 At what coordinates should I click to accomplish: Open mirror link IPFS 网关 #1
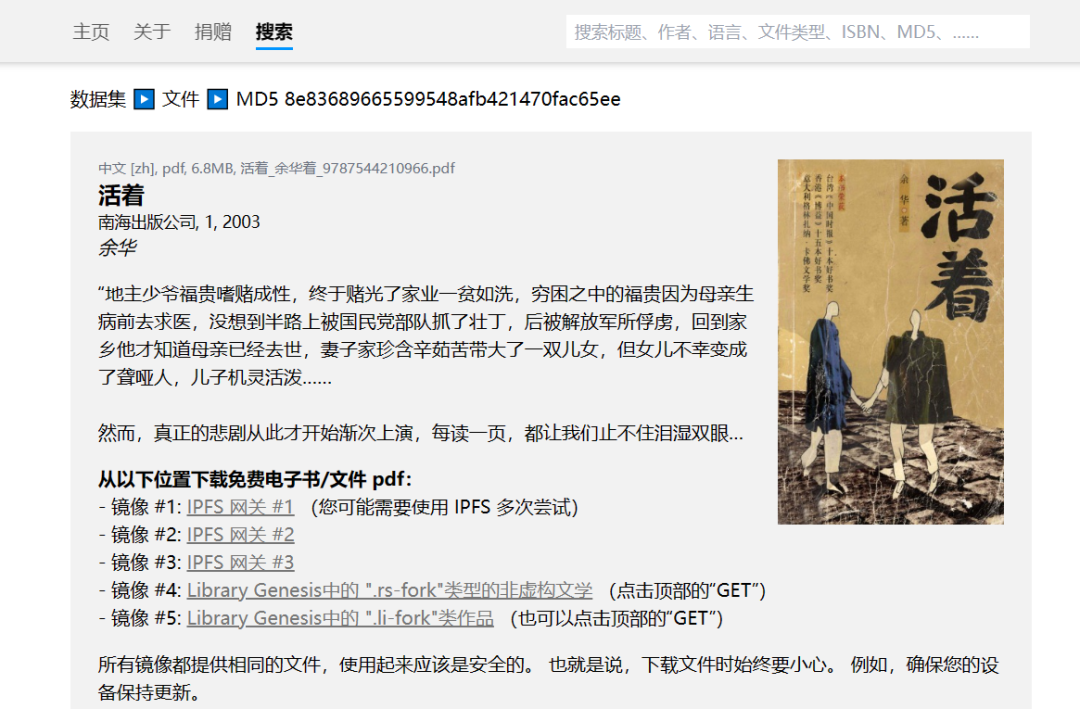pyautogui.click(x=240, y=507)
